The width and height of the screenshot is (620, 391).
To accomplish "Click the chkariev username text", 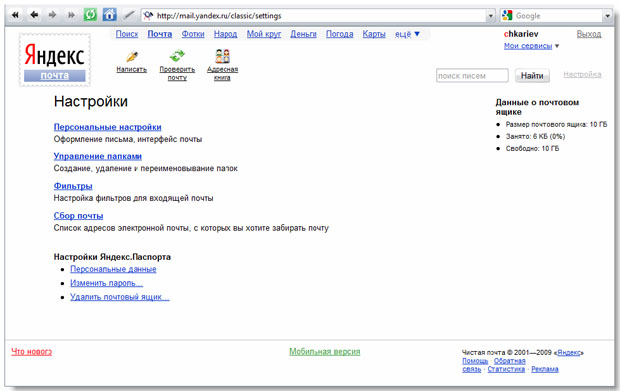I will [x=521, y=34].
